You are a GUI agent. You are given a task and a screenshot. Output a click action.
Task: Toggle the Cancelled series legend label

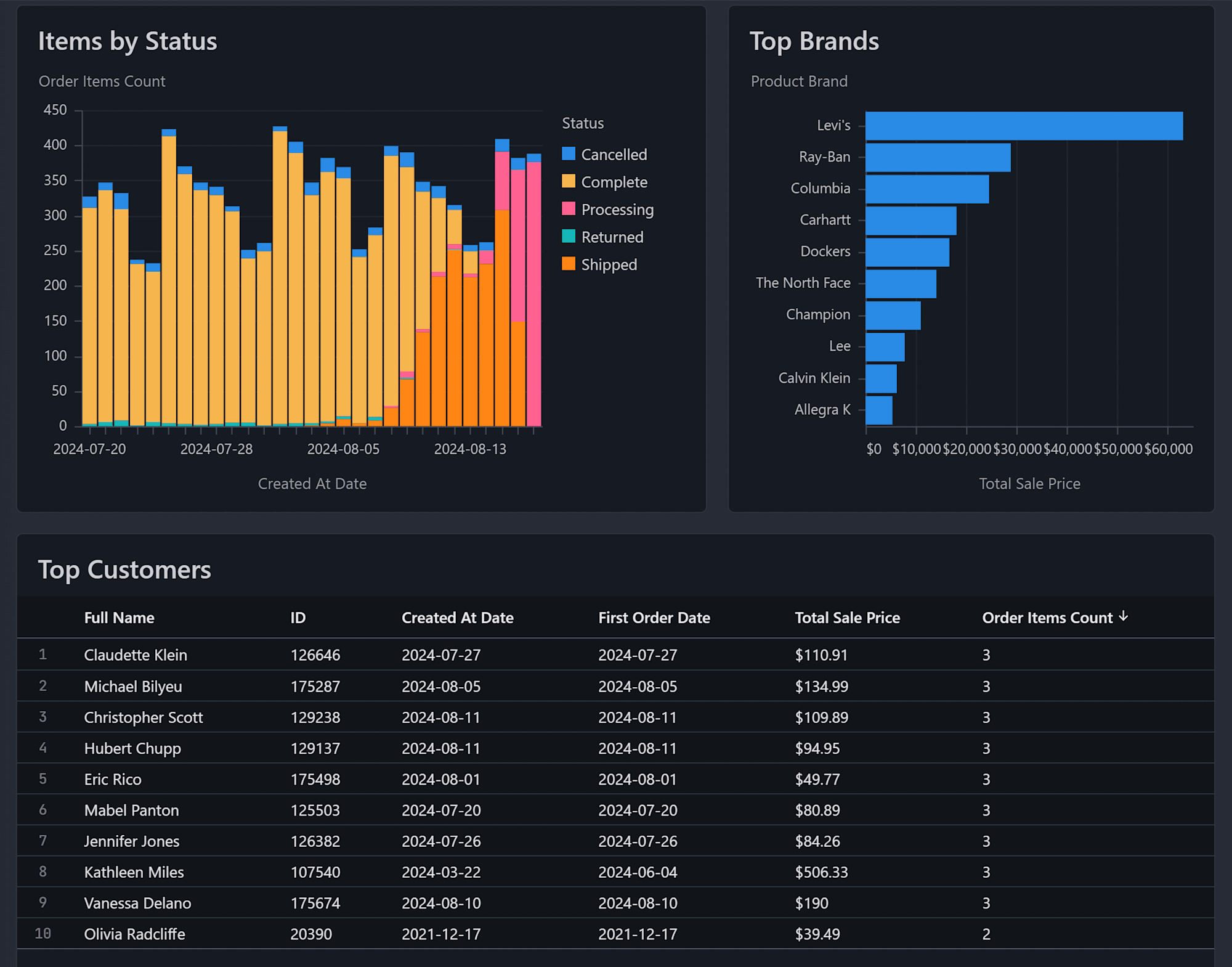pyautogui.click(x=614, y=154)
